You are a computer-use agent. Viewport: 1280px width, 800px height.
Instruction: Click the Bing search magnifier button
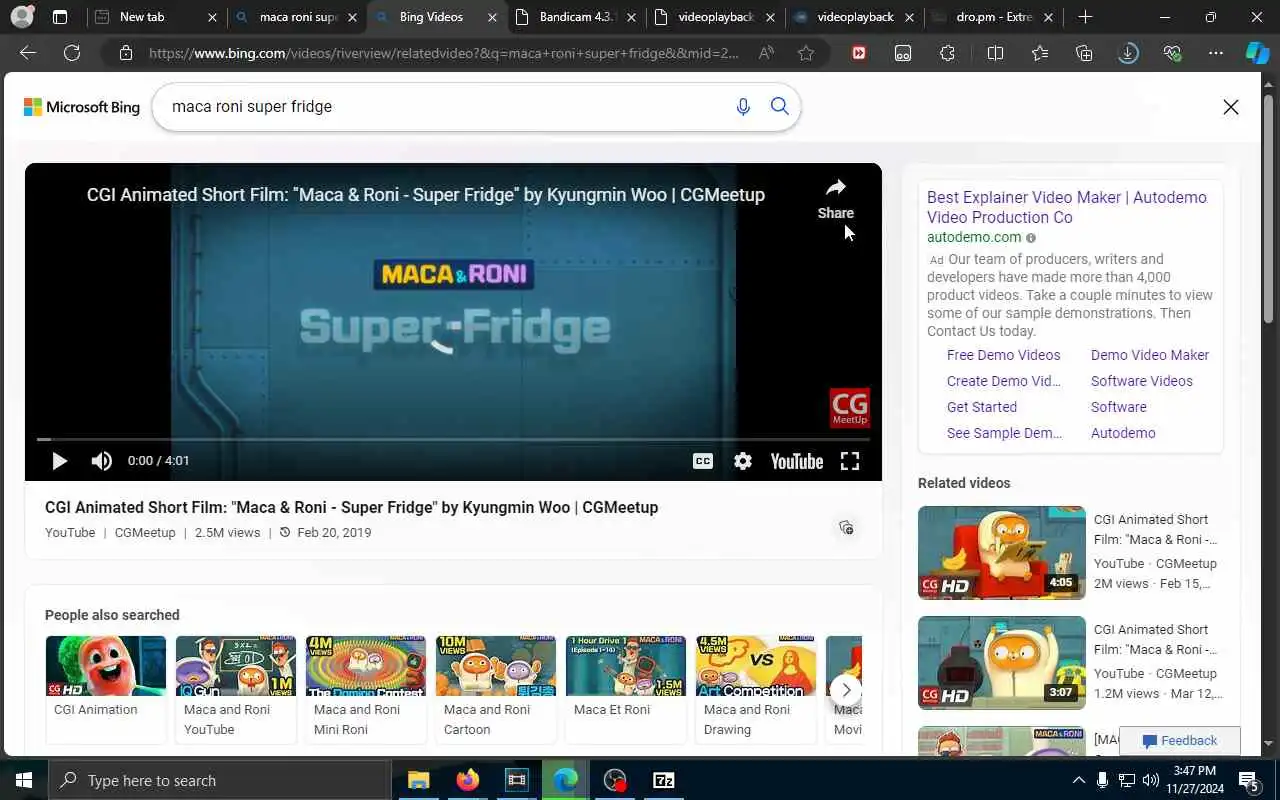780,107
